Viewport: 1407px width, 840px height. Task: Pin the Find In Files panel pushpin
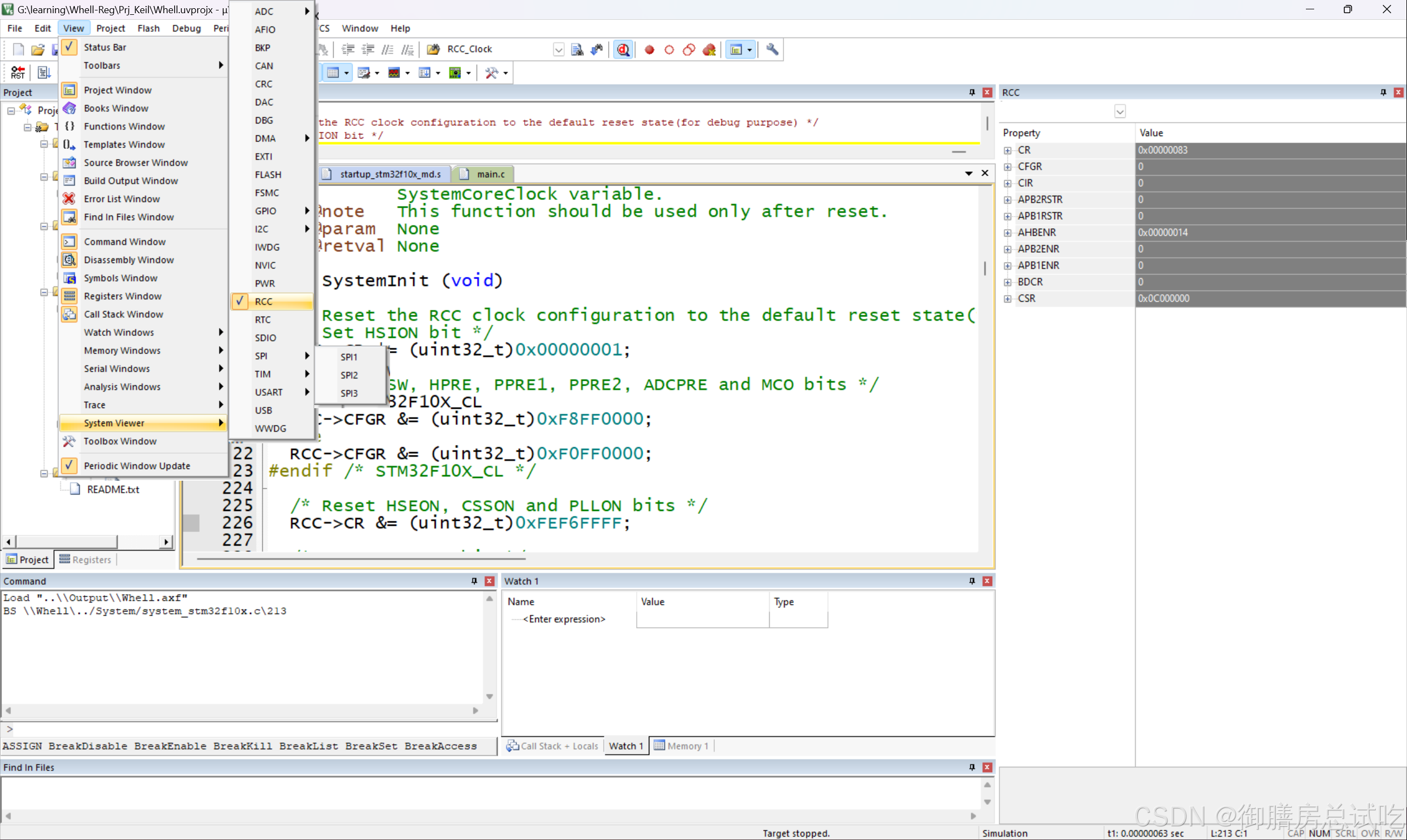972,767
